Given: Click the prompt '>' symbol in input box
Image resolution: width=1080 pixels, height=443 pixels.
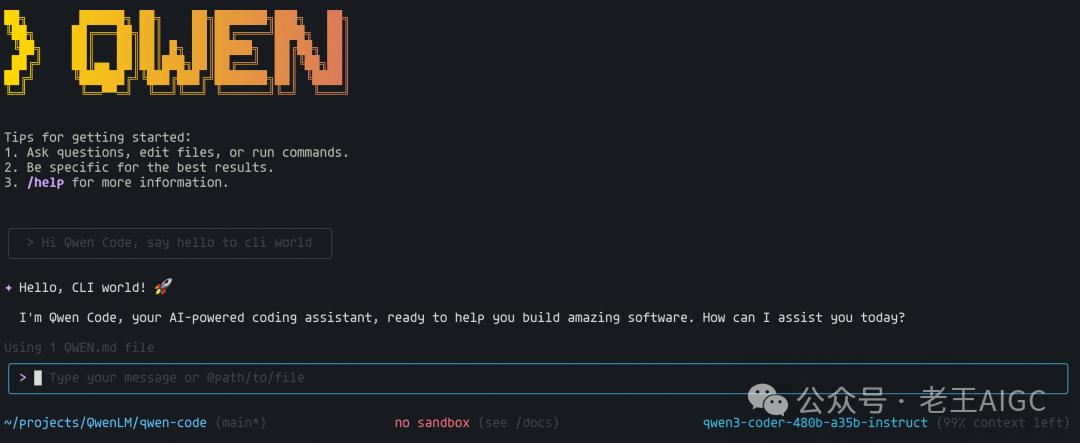Looking at the screenshot, I should [x=23, y=378].
